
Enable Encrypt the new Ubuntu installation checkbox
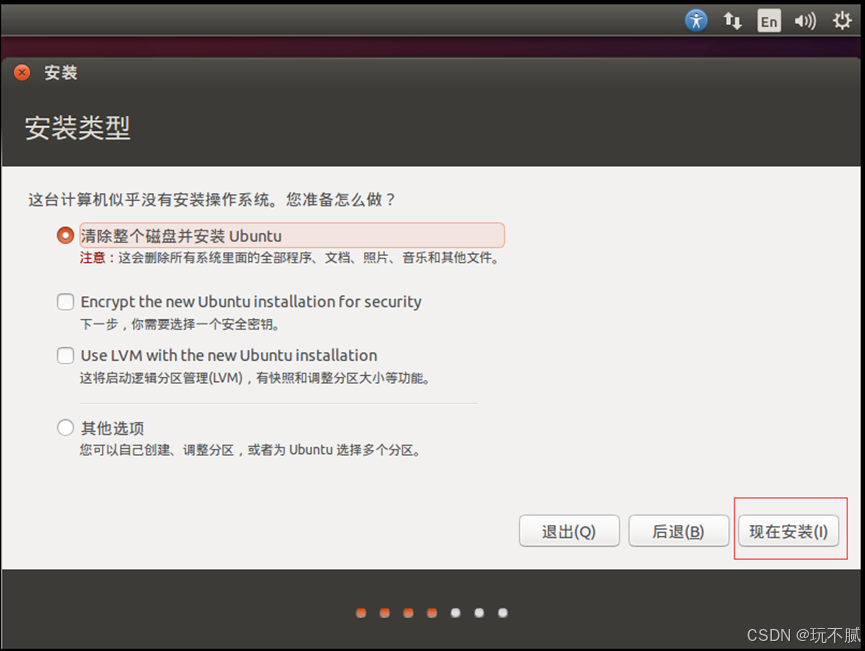click(x=65, y=302)
